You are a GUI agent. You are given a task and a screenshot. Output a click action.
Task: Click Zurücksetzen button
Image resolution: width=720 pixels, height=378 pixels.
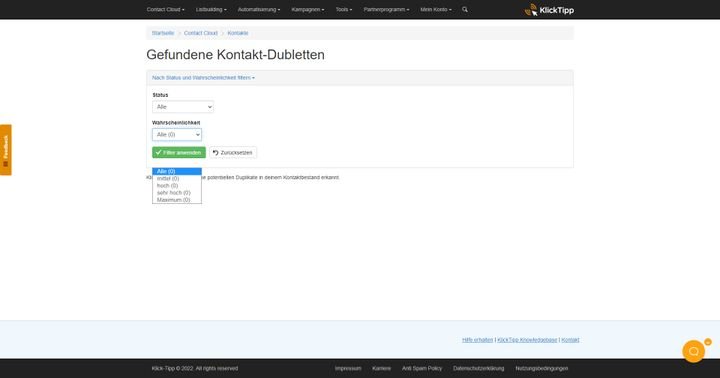(233, 152)
